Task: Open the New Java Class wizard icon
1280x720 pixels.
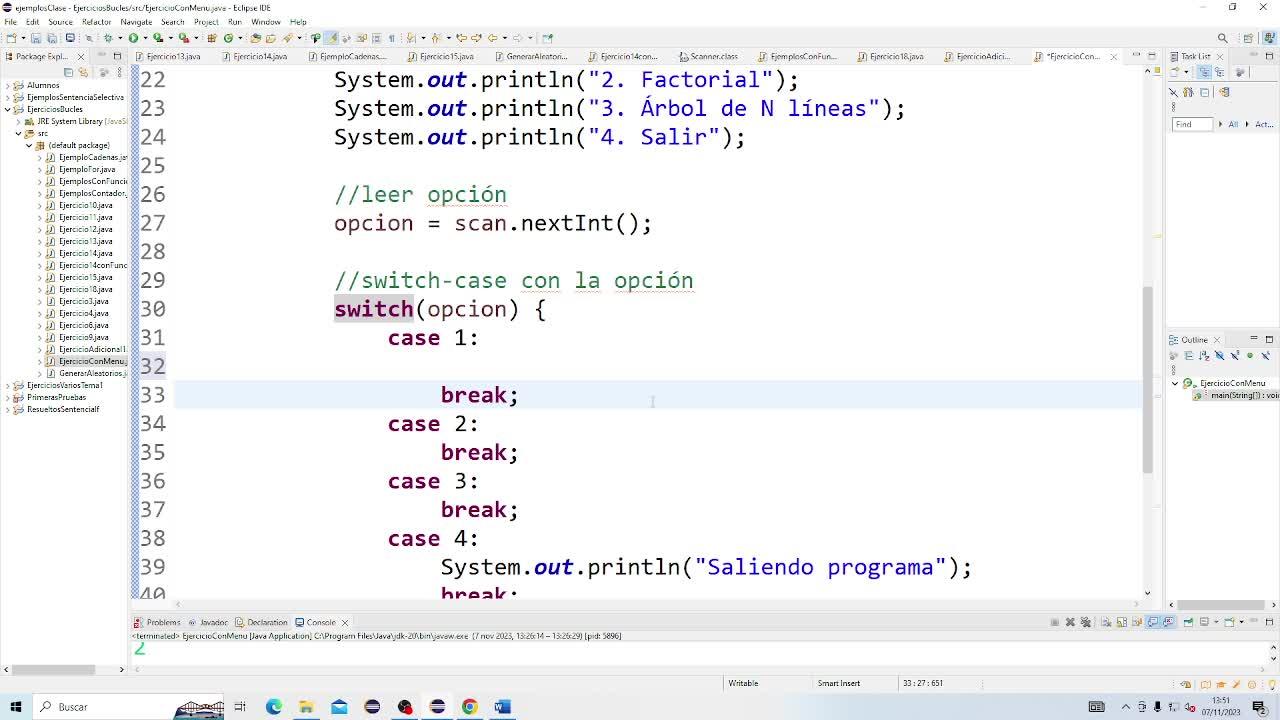Action: [x=228, y=38]
